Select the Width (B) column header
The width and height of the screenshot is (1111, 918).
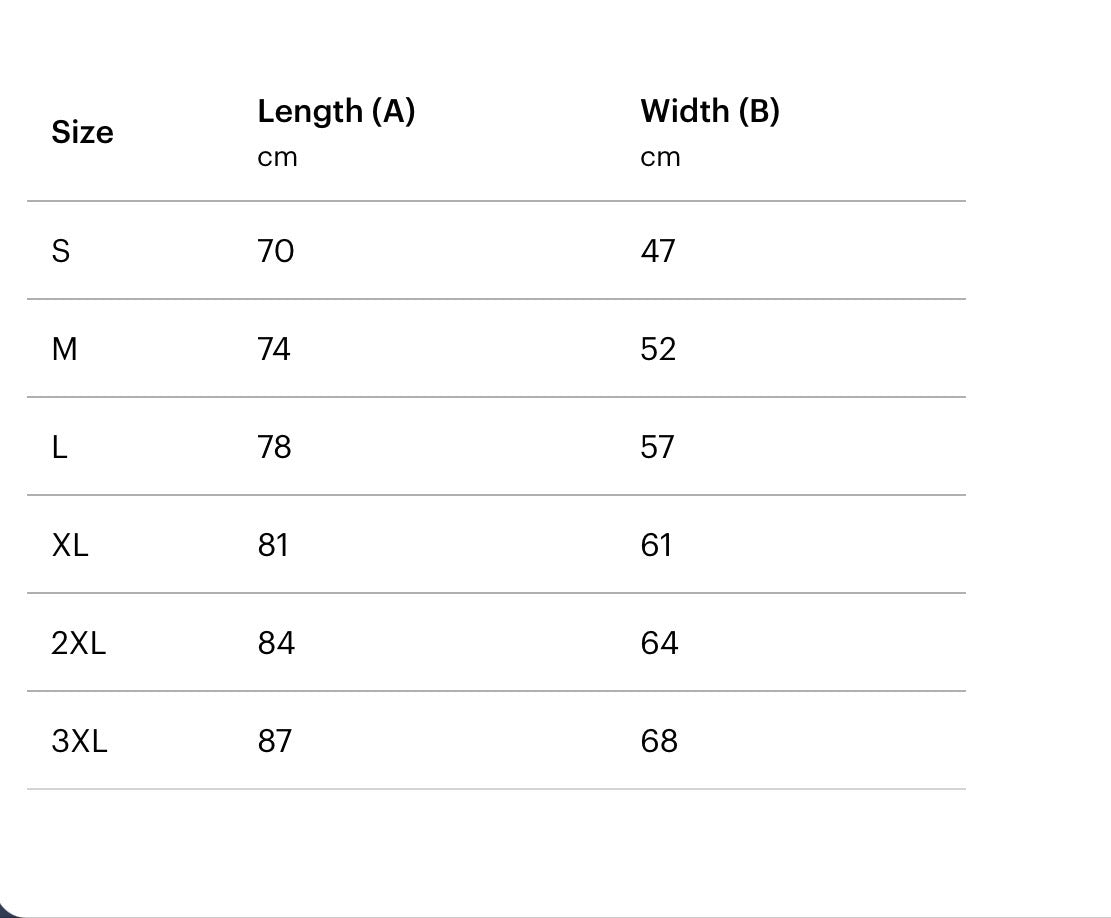709,111
